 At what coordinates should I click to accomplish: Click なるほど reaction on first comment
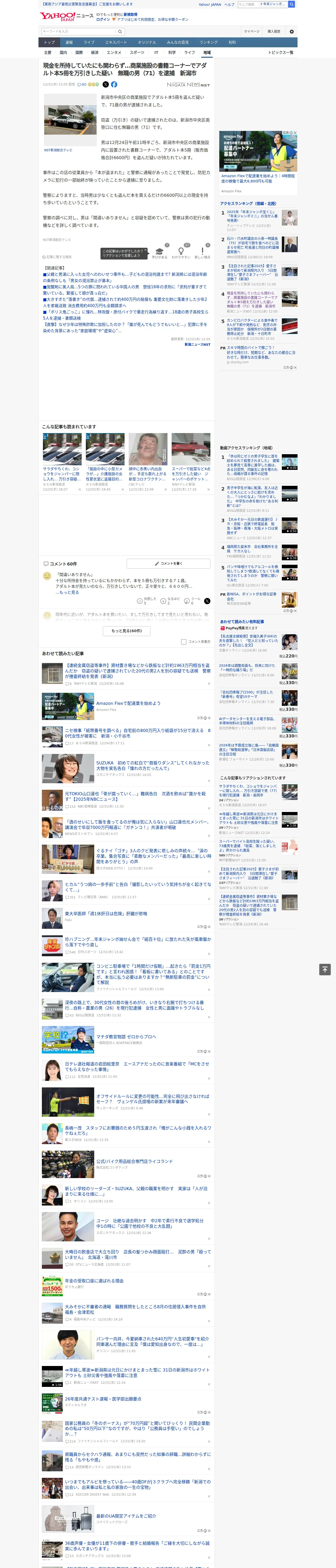click(x=170, y=600)
